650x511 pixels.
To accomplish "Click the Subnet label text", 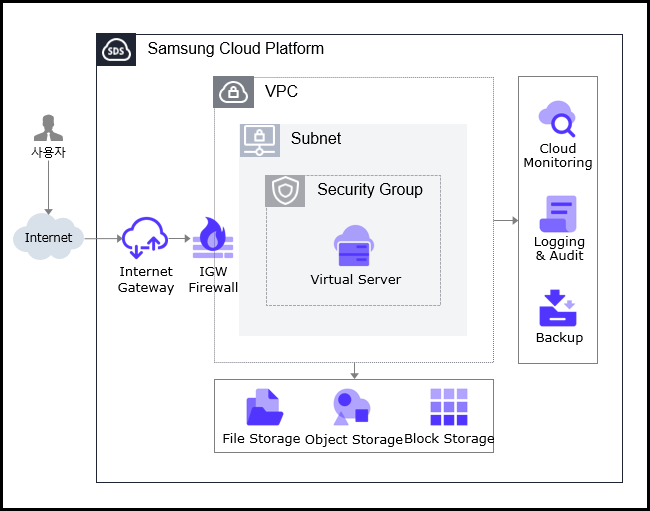I will click(x=315, y=139).
